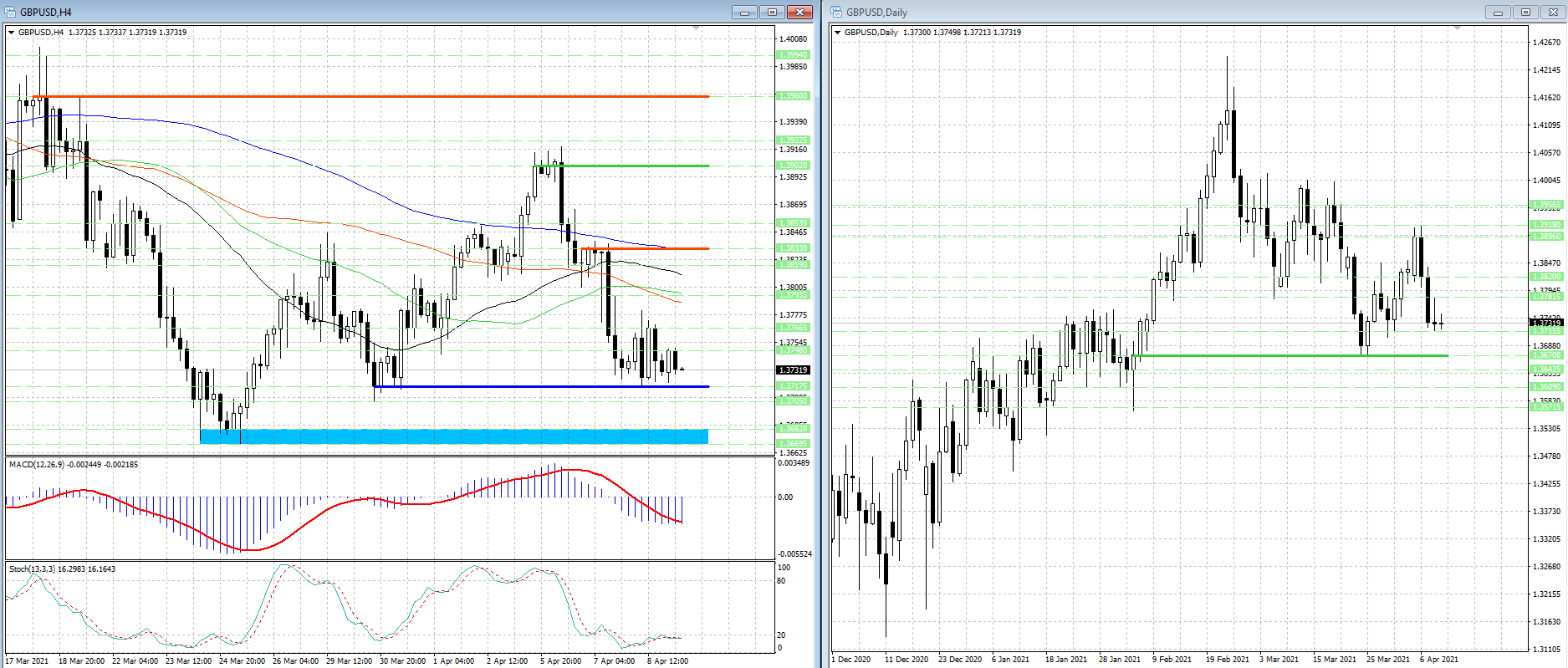Image resolution: width=1568 pixels, height=668 pixels.
Task: Click the GBPUSD,Daily window chart icon
Action: pyautogui.click(x=836, y=12)
